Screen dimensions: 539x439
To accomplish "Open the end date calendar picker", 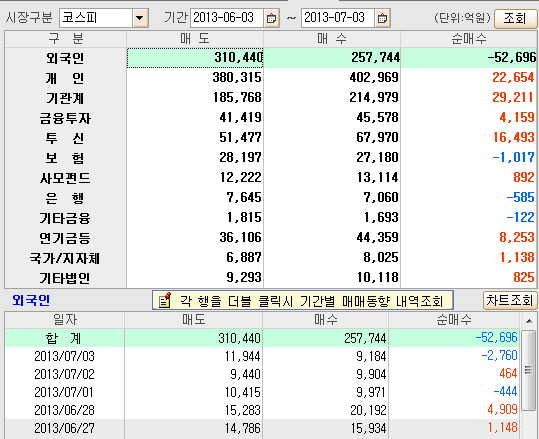I will click(382, 18).
